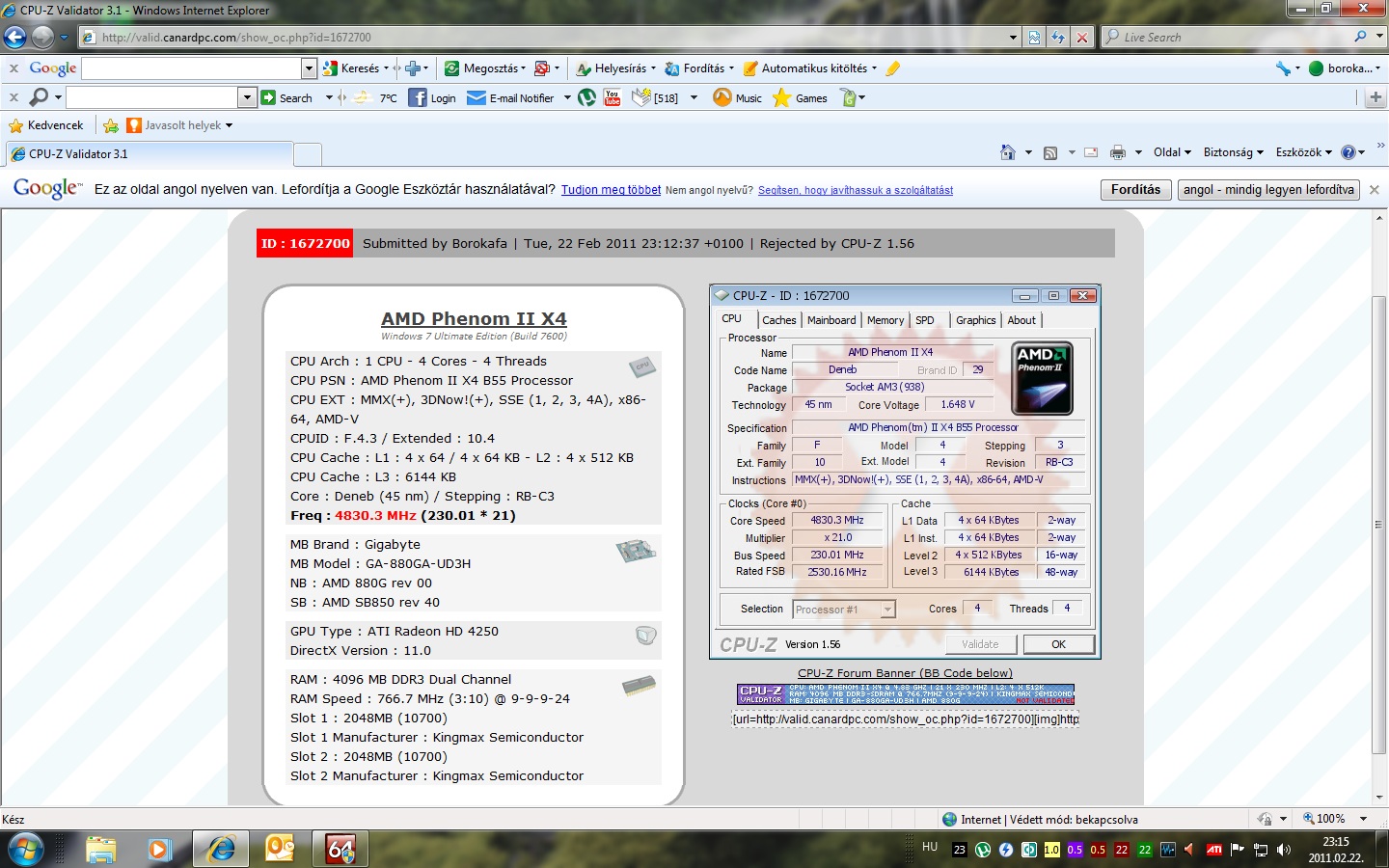Screen dimensions: 1389x868
Task: Click the Compatibility View icon in address bar
Action: click(x=1034, y=37)
